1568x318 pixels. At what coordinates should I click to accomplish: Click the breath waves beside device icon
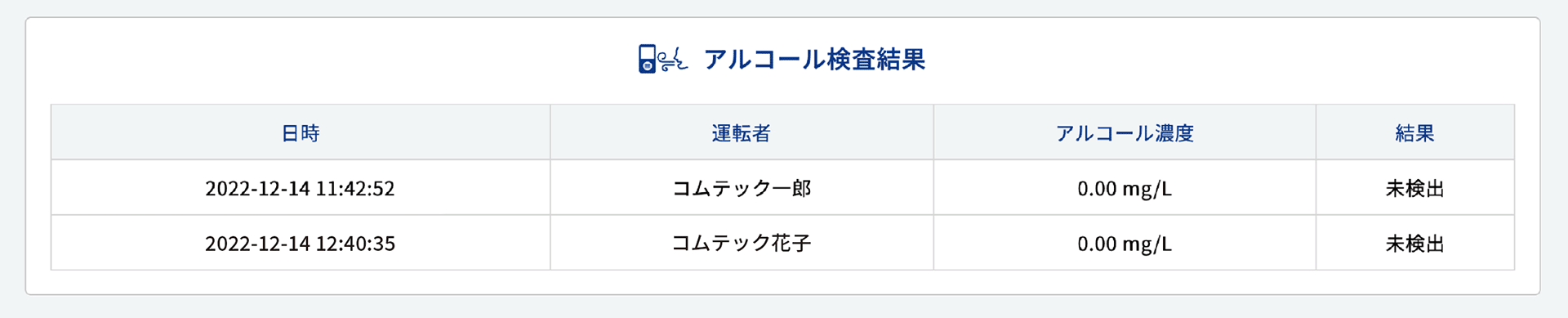point(674,60)
